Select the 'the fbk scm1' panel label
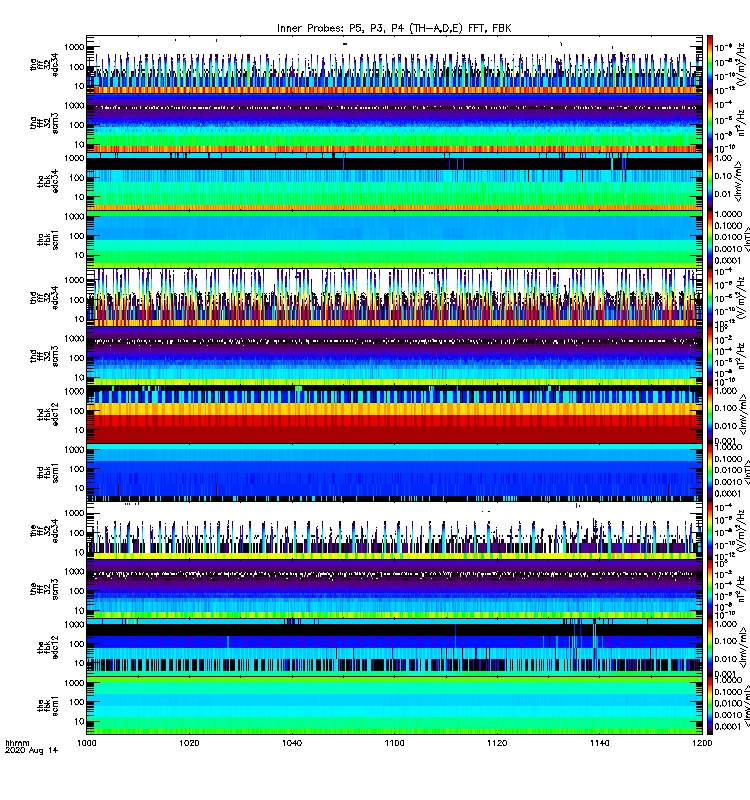 click(x=48, y=706)
